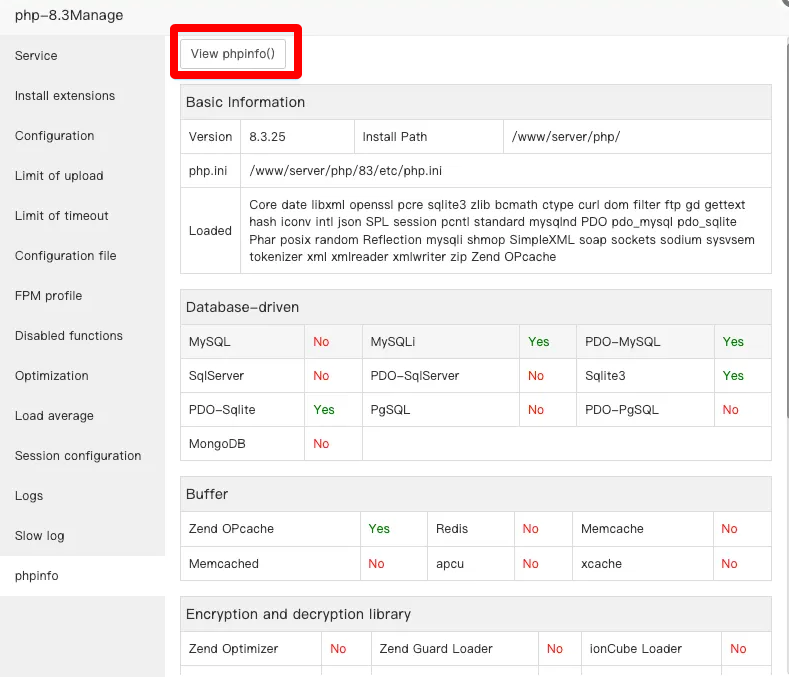
Task: Select the Logs menu item
Action: tap(83, 496)
